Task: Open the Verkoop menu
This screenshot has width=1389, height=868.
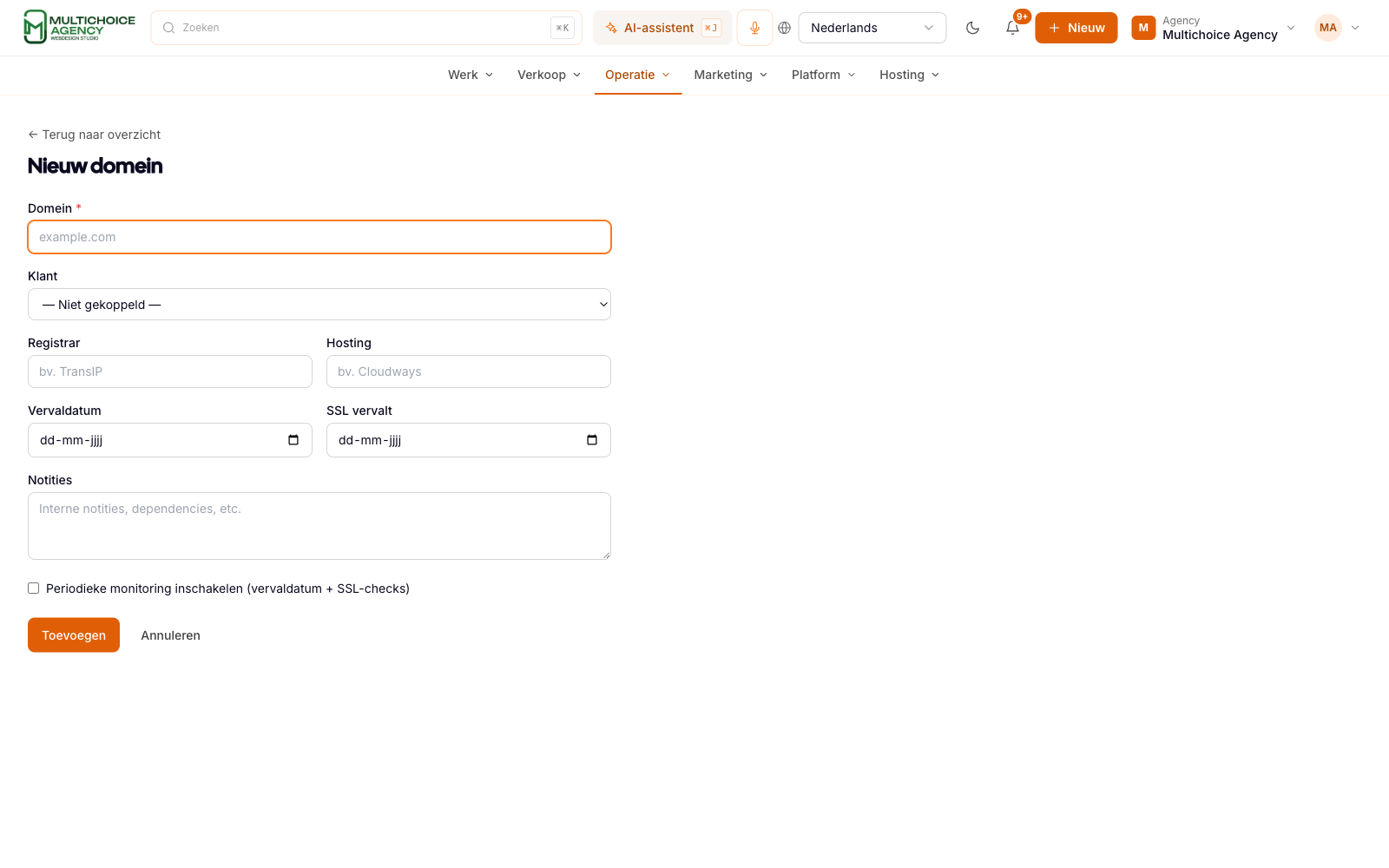Action: [x=550, y=75]
